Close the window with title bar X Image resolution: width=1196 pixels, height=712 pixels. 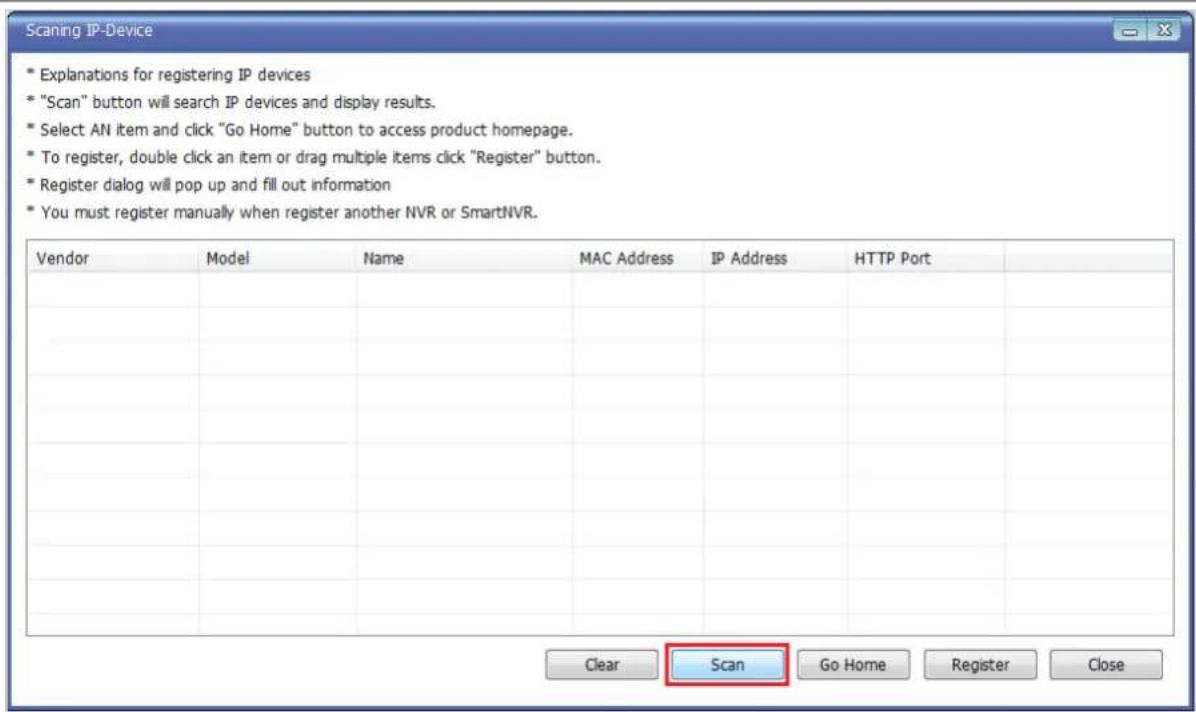tap(1164, 31)
